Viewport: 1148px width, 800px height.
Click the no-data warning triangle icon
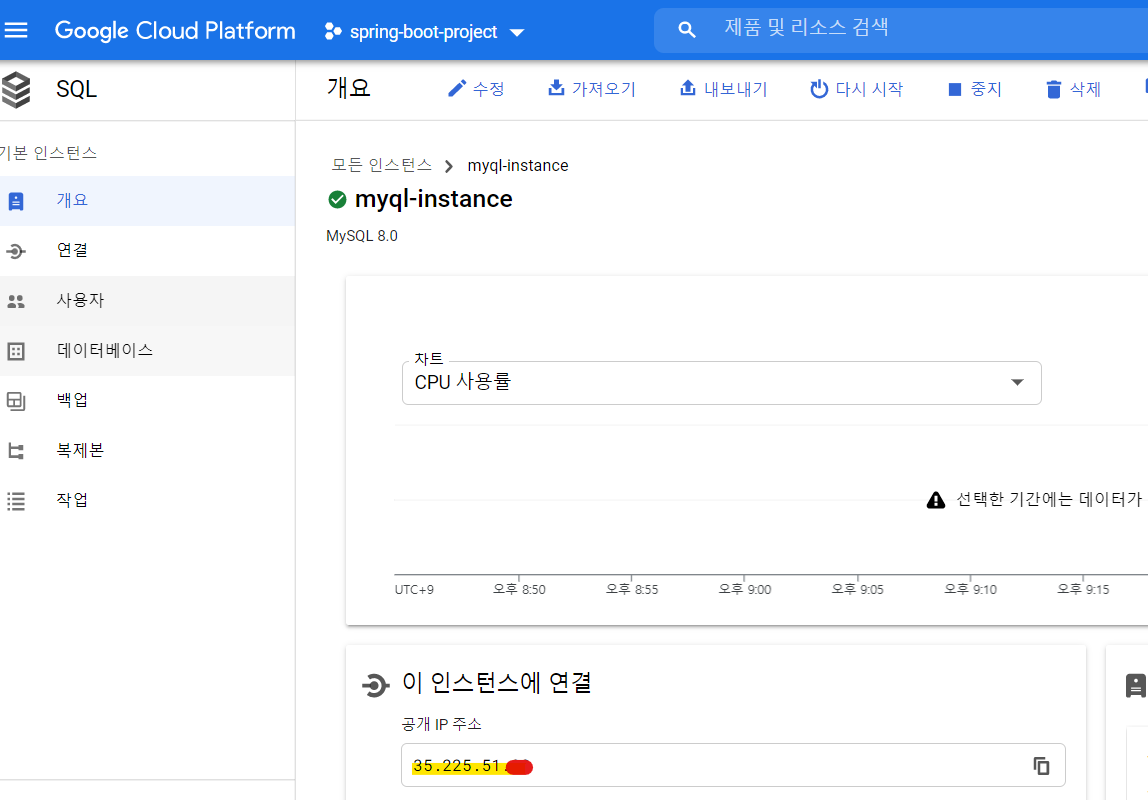936,500
